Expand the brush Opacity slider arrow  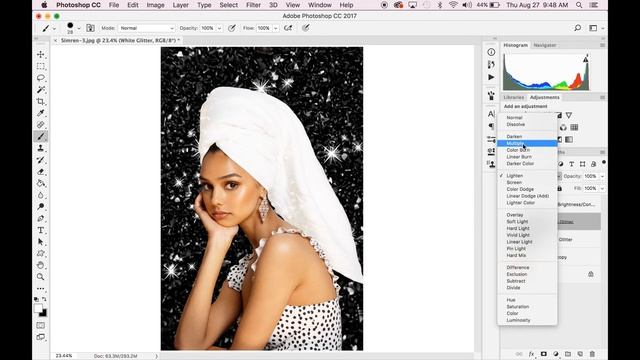[219, 28]
